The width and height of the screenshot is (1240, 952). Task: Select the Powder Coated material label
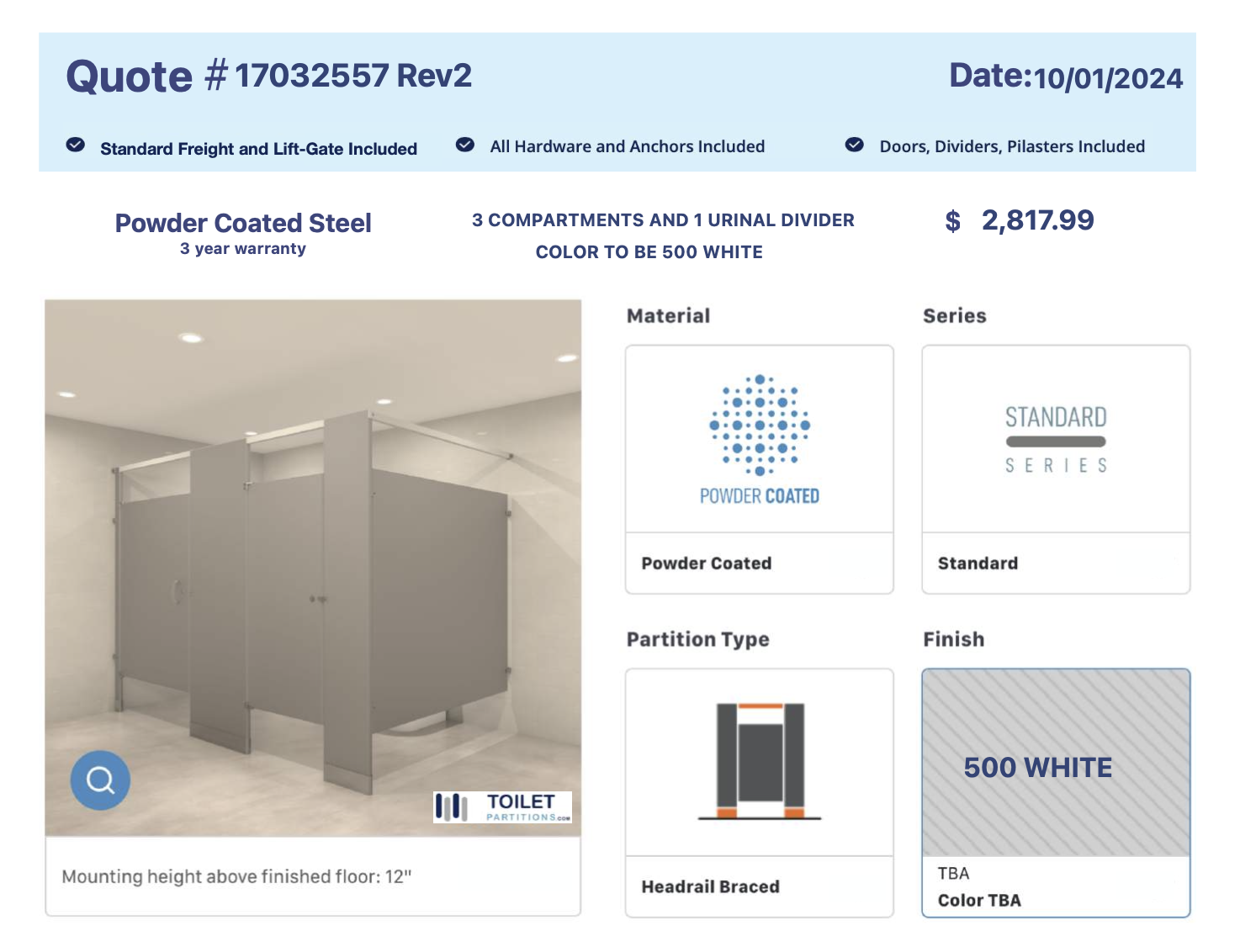pyautogui.click(x=706, y=563)
